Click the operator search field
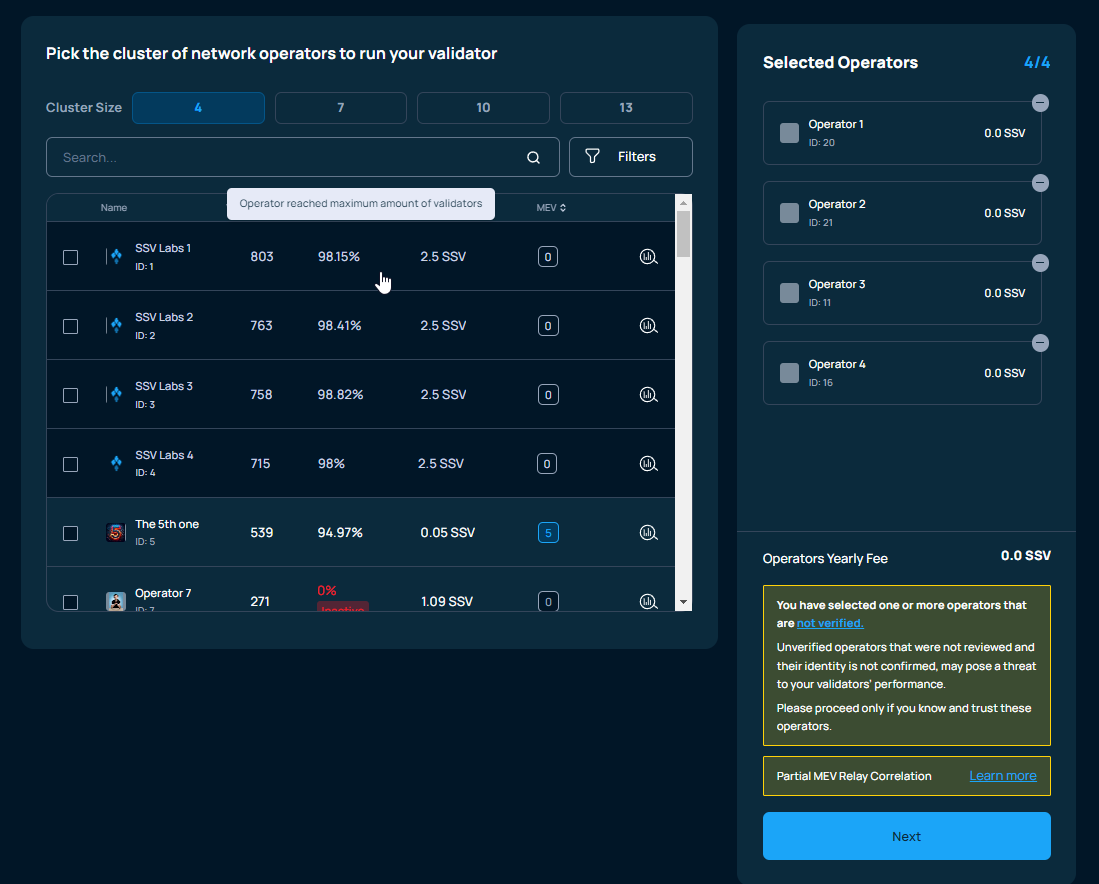Image resolution: width=1099 pixels, height=884 pixels. coord(303,157)
